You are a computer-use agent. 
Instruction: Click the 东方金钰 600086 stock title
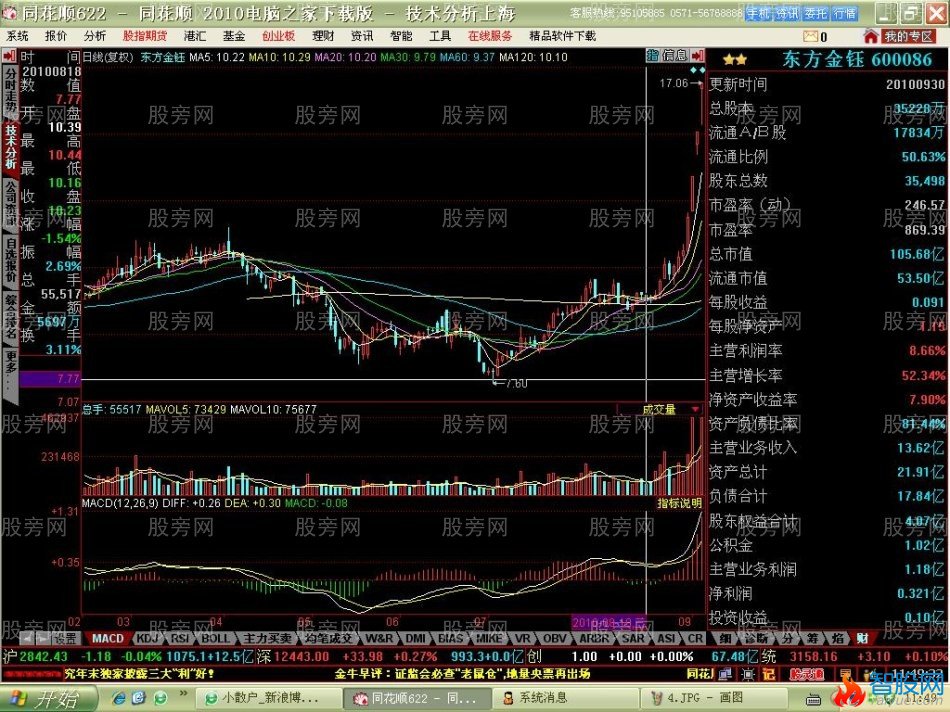coord(856,59)
